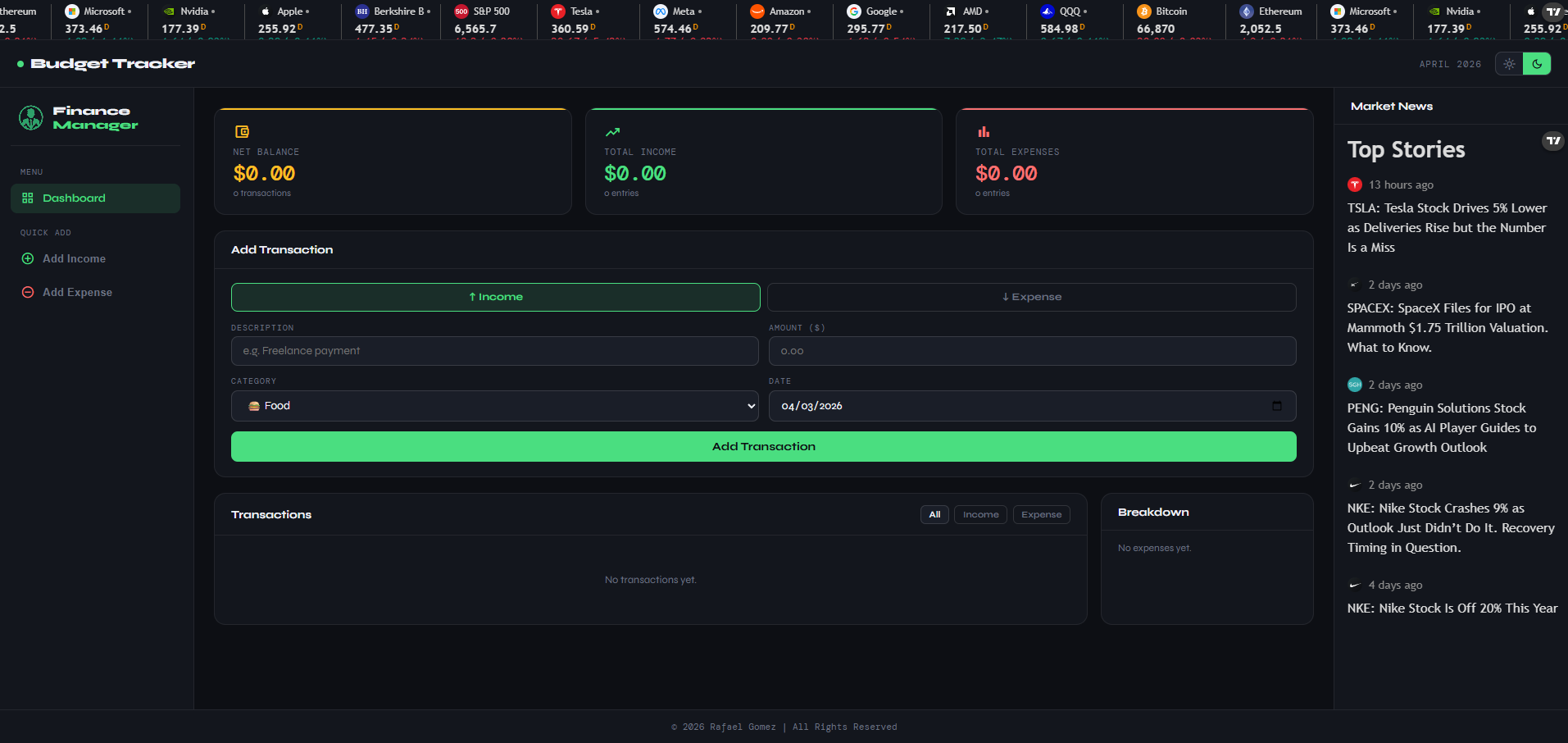The height and width of the screenshot is (743, 1568).
Task: Click the plus icon next to Add Income
Action: (x=27, y=258)
